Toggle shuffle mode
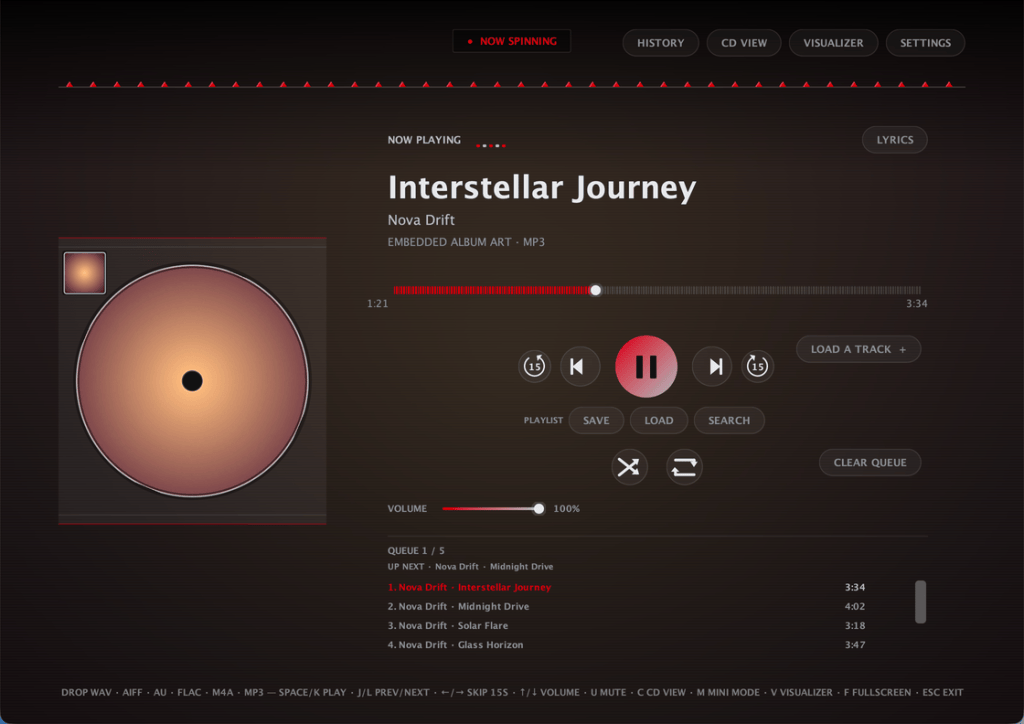Image resolution: width=1024 pixels, height=724 pixels. (629, 467)
